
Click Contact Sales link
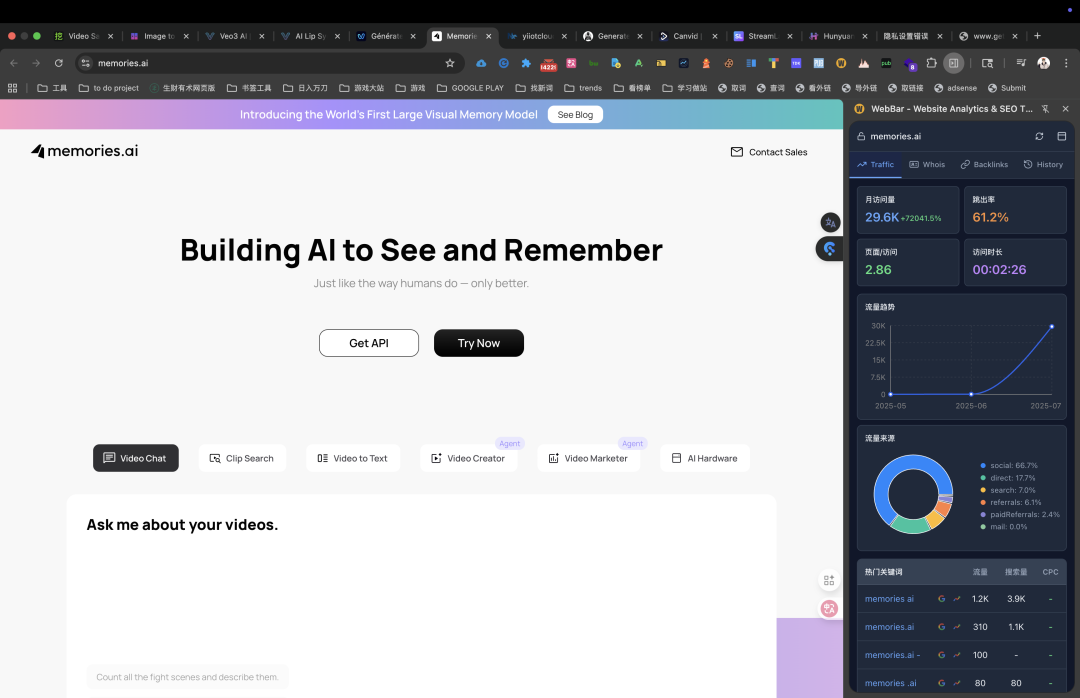point(769,152)
